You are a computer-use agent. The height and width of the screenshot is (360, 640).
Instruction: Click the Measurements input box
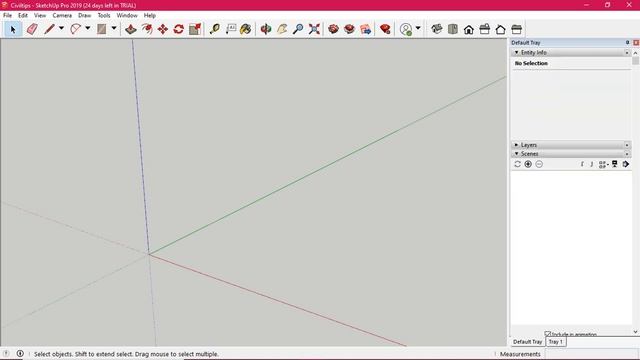tap(591, 354)
